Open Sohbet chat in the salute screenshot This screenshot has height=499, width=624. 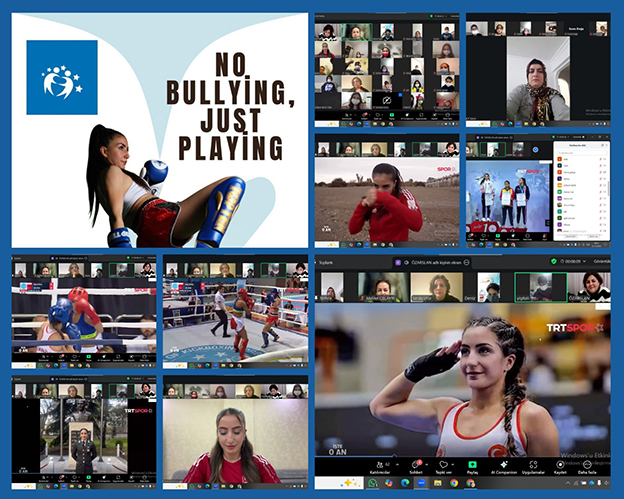pos(416,465)
